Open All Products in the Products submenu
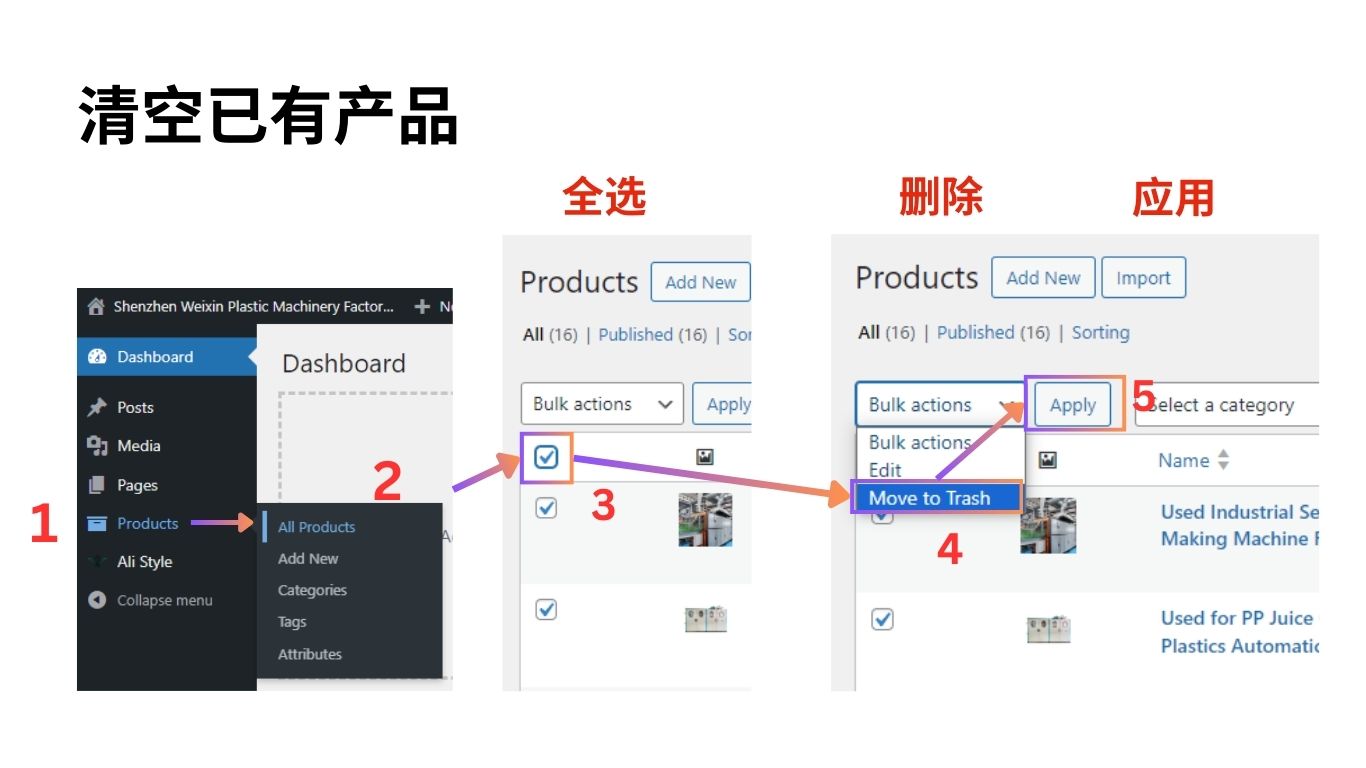This screenshot has height=768, width=1366. pyautogui.click(x=317, y=527)
